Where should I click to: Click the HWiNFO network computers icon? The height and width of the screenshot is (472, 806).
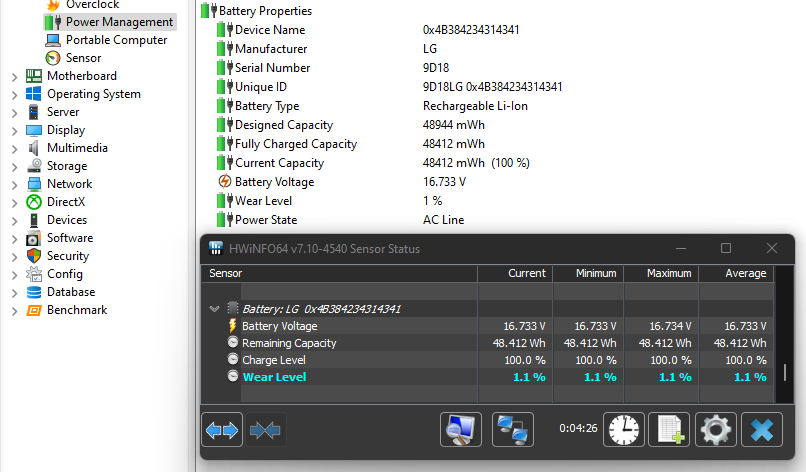coord(512,429)
